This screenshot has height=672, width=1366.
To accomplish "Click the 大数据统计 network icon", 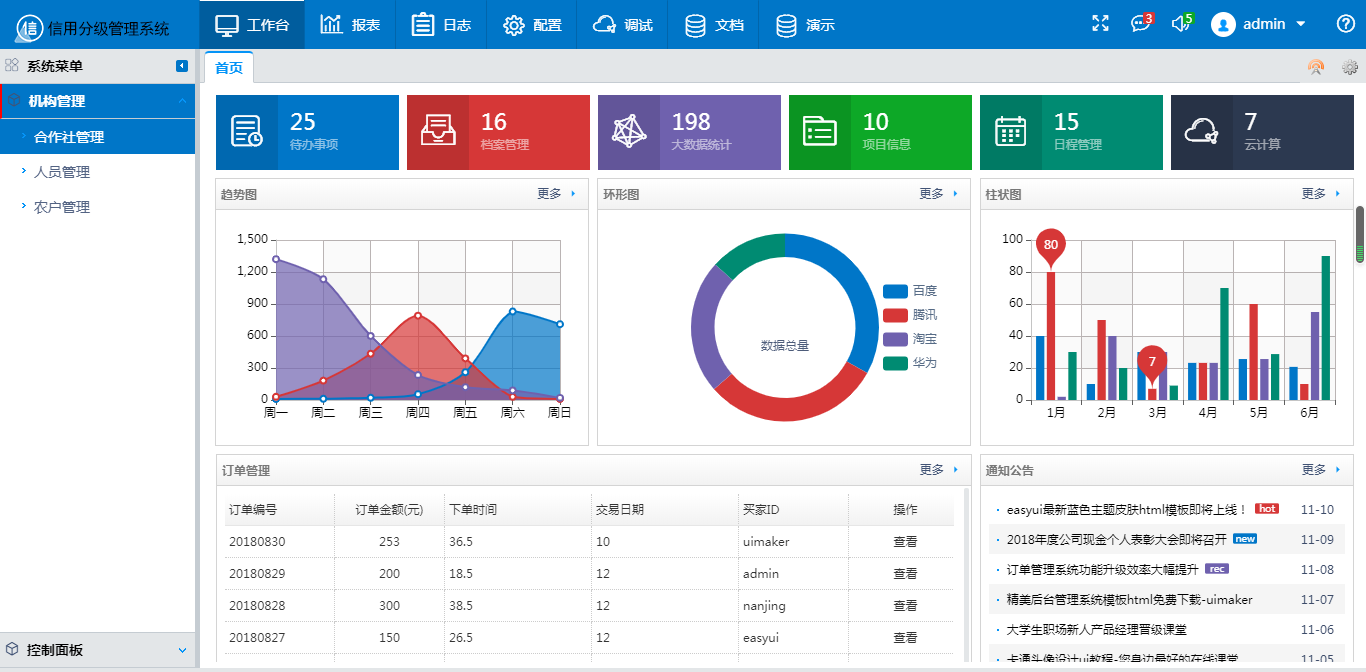I will [629, 132].
